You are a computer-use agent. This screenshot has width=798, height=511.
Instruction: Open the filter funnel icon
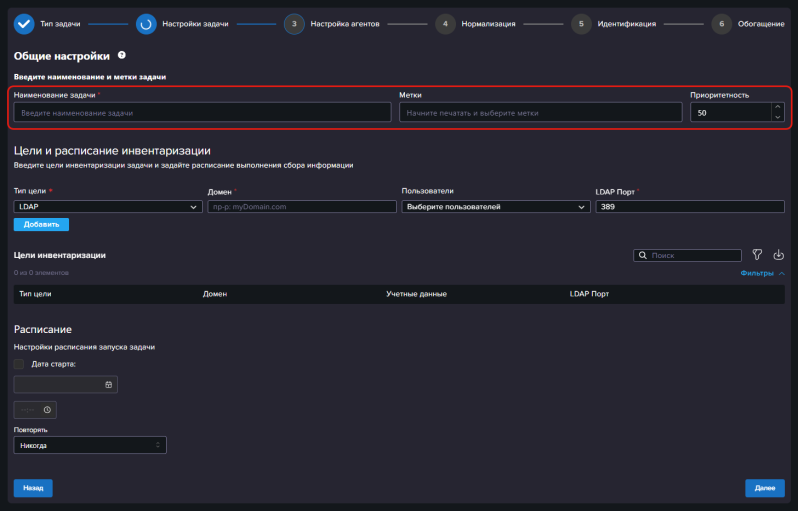tap(757, 254)
